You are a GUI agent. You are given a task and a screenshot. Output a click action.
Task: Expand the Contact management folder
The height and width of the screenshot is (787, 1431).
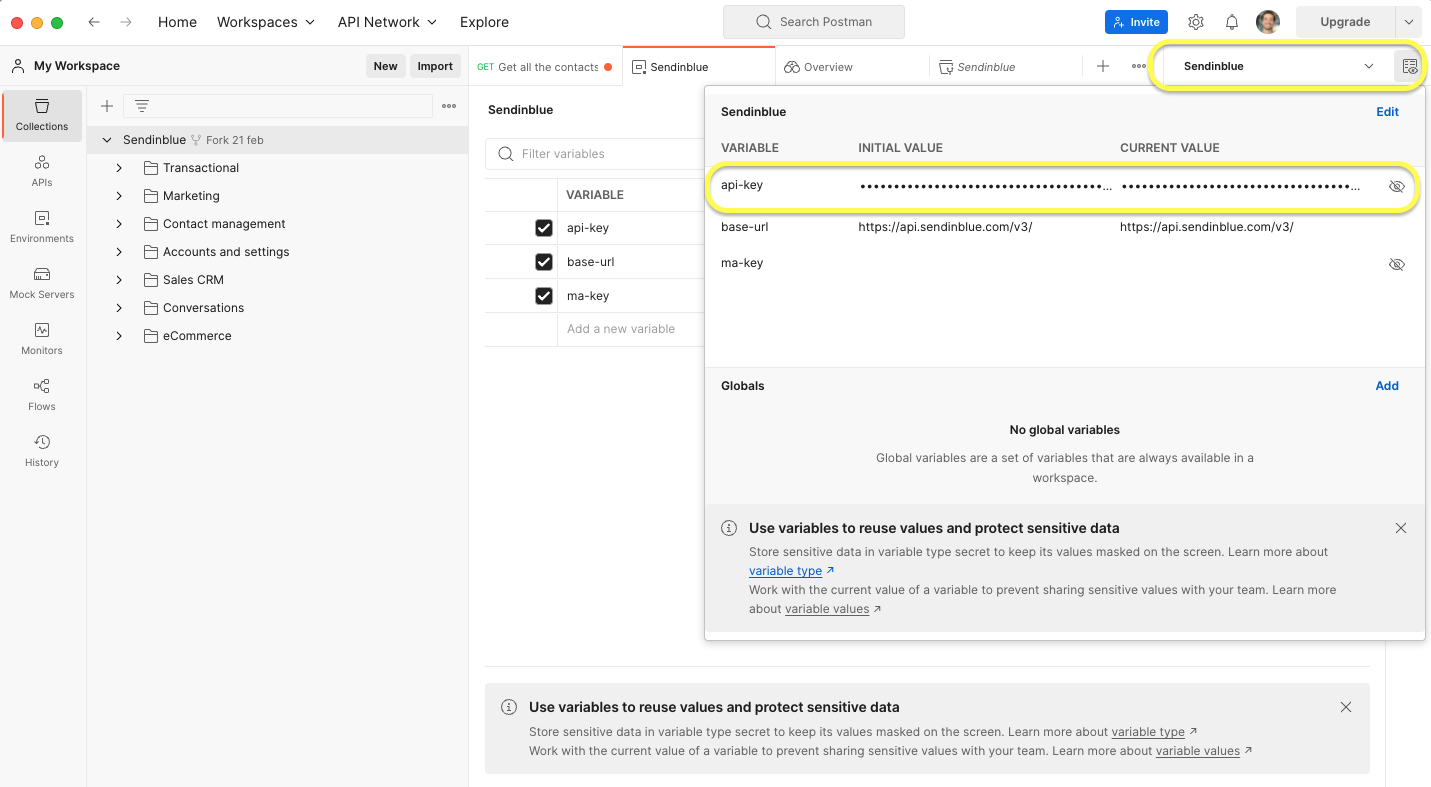point(119,224)
